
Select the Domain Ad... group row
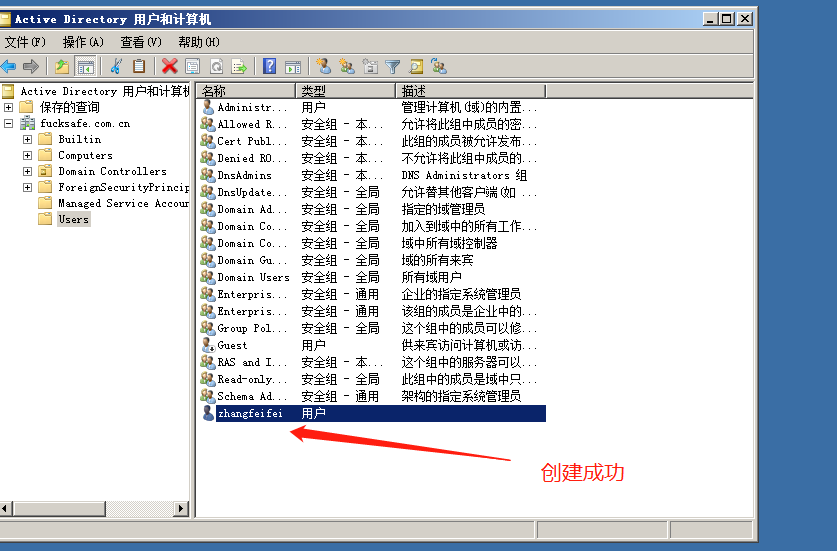[372, 209]
